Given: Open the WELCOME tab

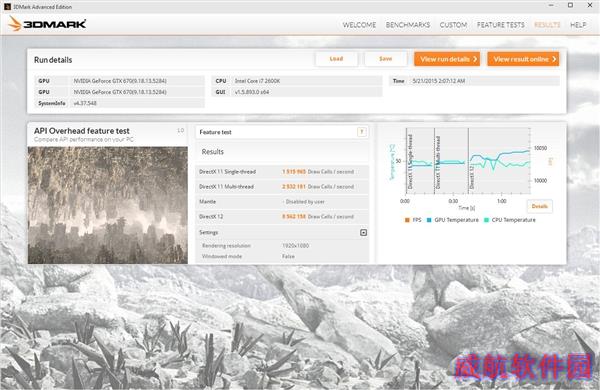Looking at the screenshot, I should click(x=359, y=25).
